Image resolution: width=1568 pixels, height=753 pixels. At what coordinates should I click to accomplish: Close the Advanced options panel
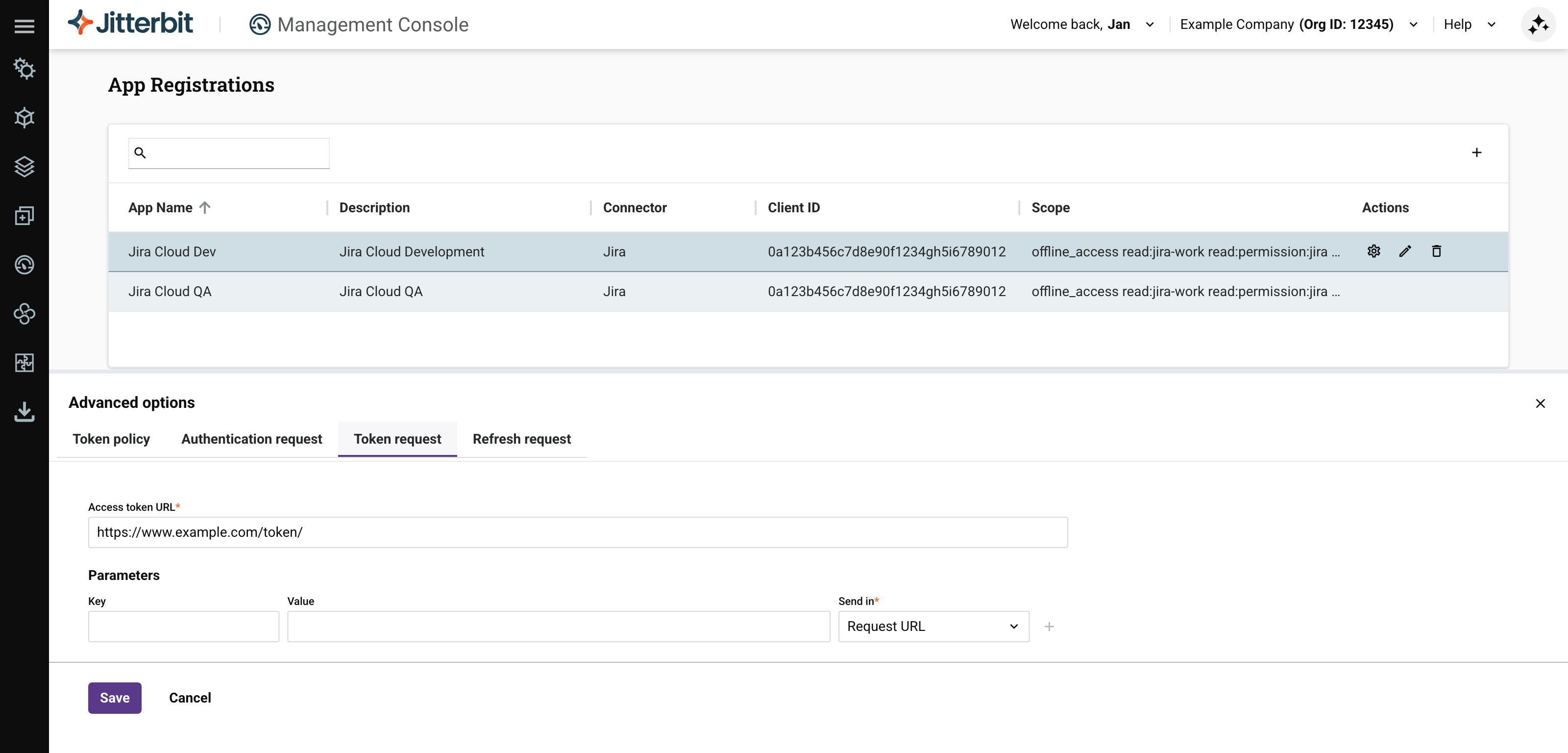click(1540, 403)
